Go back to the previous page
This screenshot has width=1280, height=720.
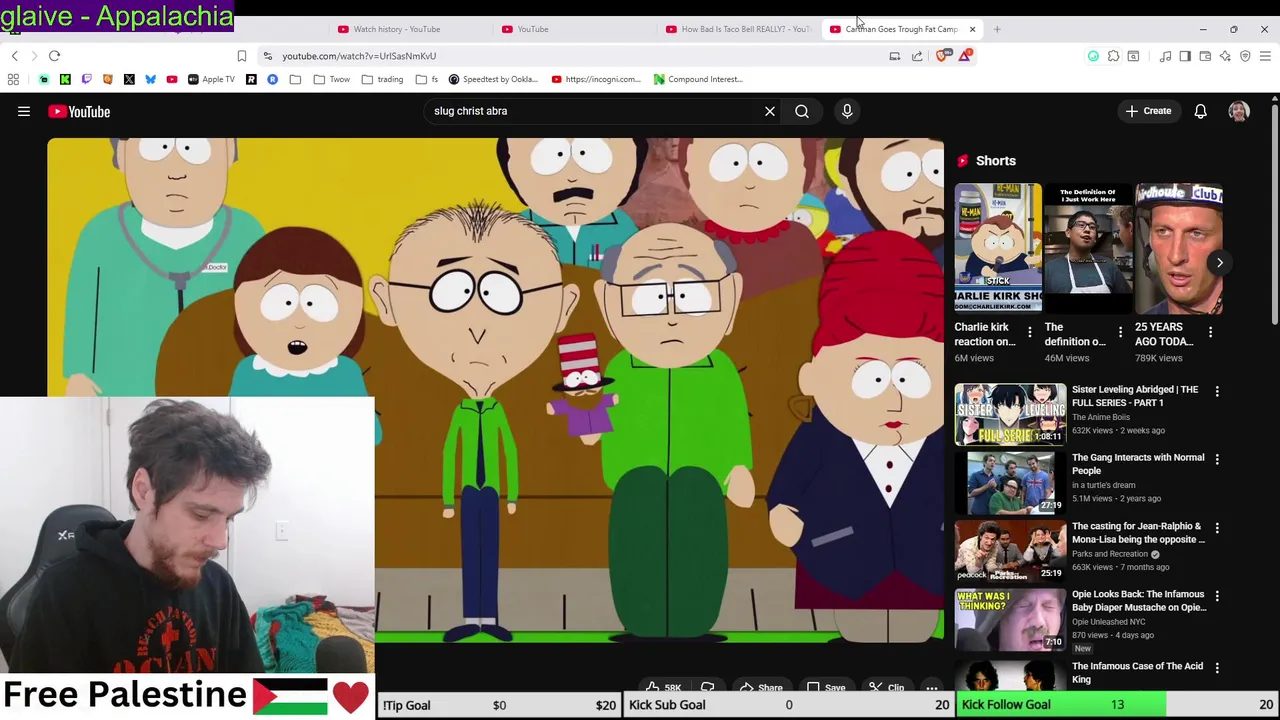pos(14,56)
